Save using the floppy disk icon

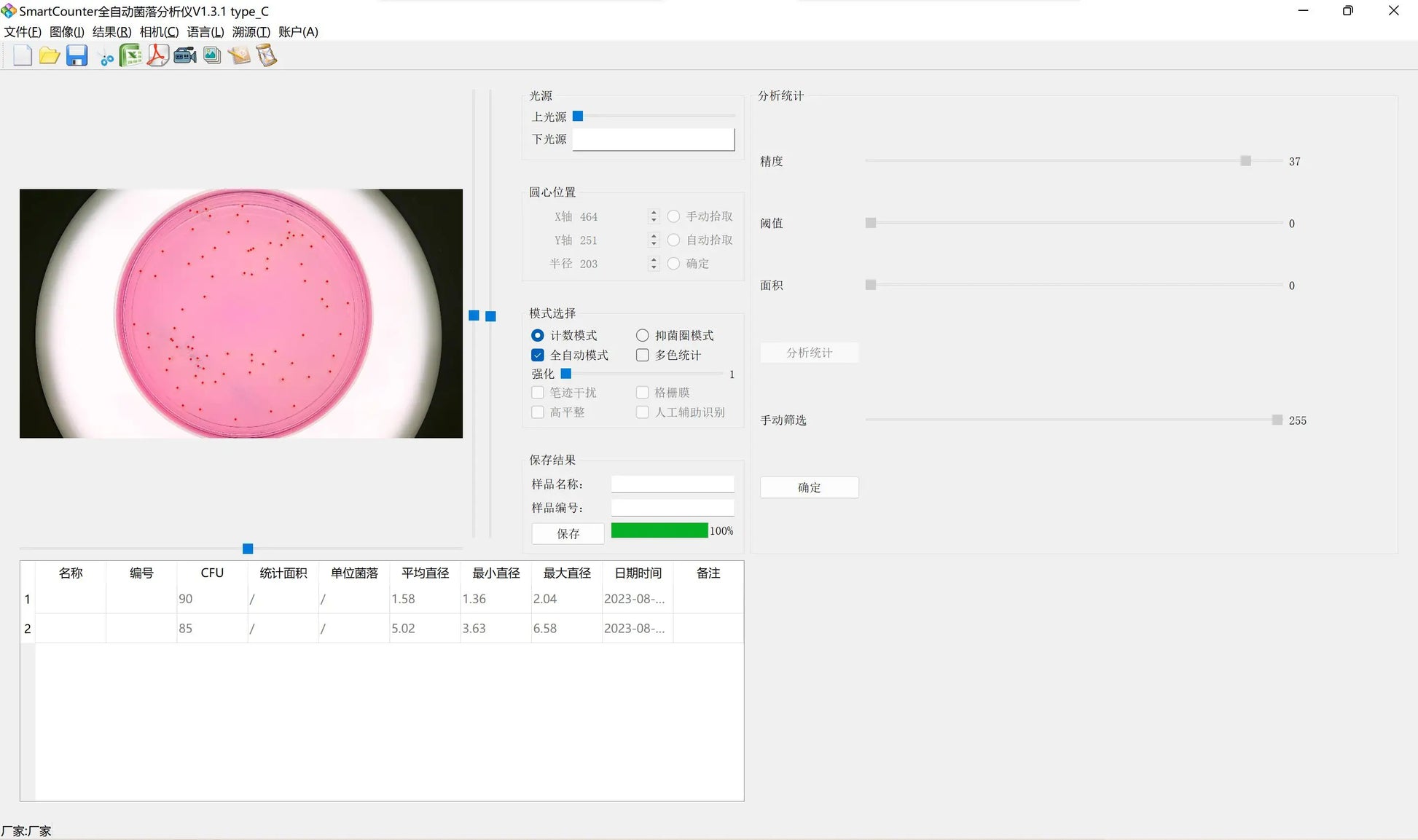click(x=77, y=56)
